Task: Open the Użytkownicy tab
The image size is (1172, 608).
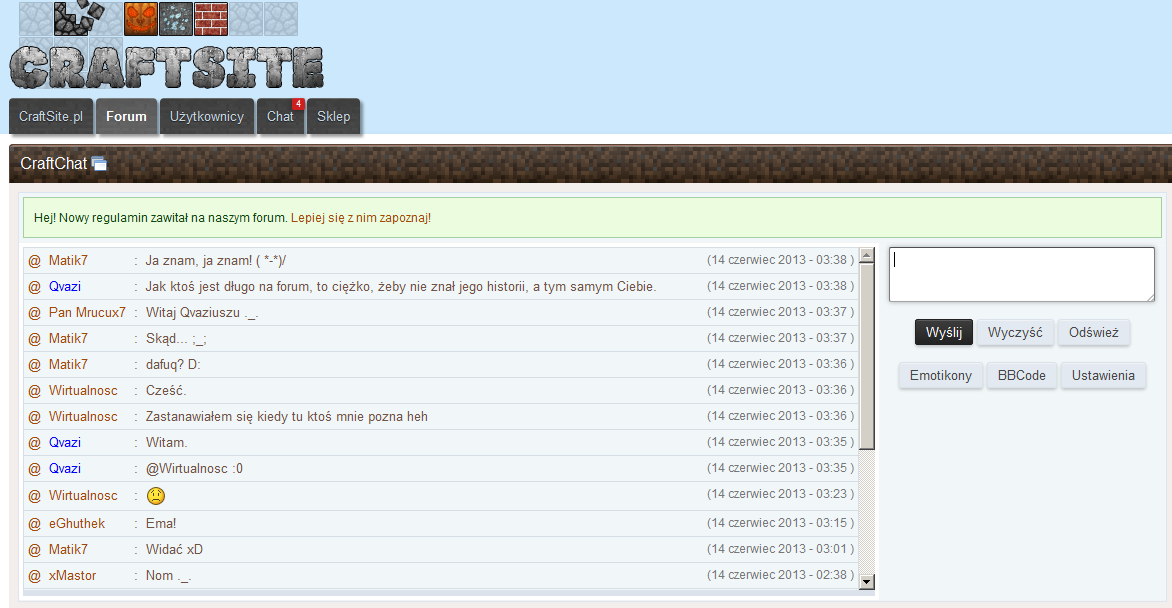Action: click(x=207, y=117)
